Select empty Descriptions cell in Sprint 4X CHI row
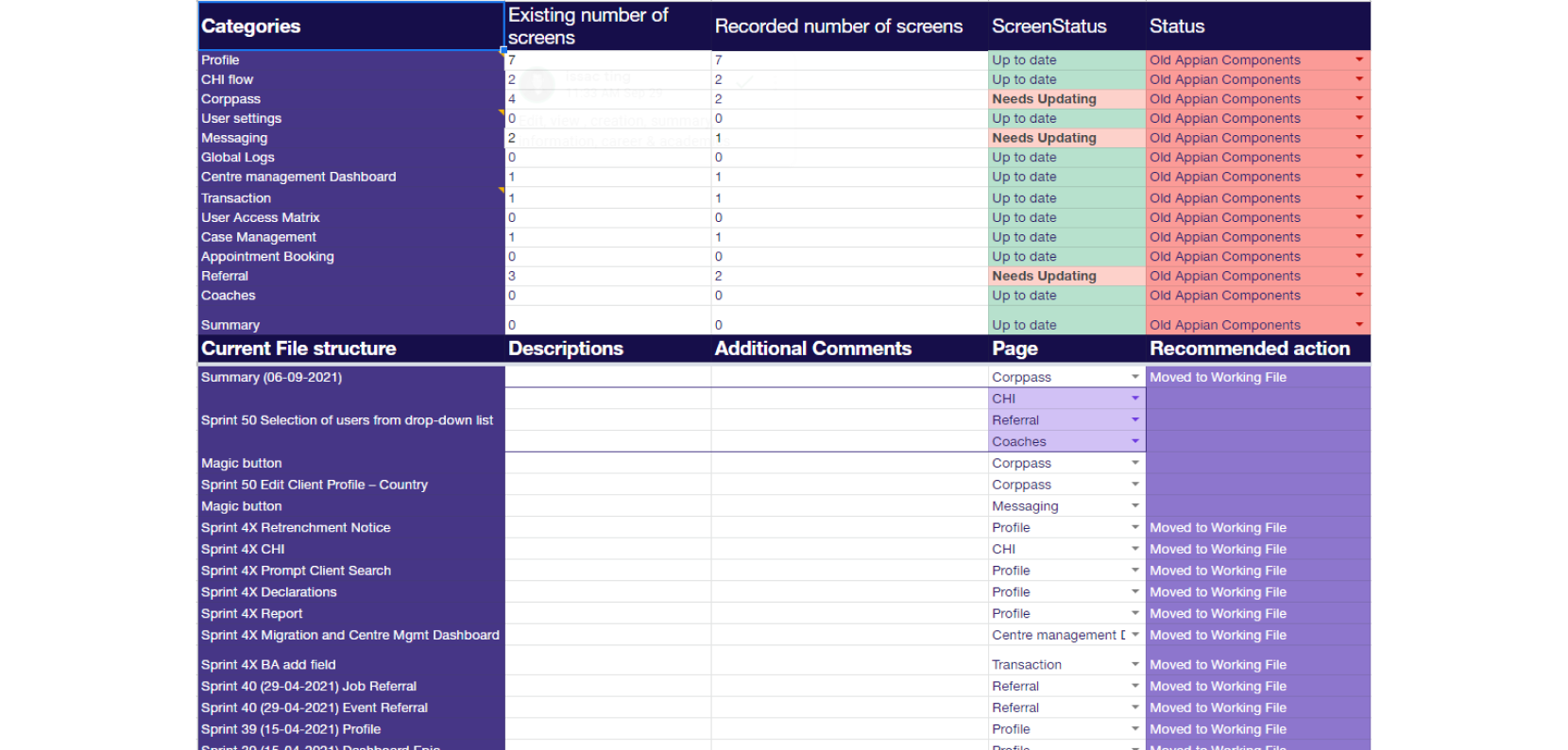Screen dimensions: 1568x750 tap(608, 549)
